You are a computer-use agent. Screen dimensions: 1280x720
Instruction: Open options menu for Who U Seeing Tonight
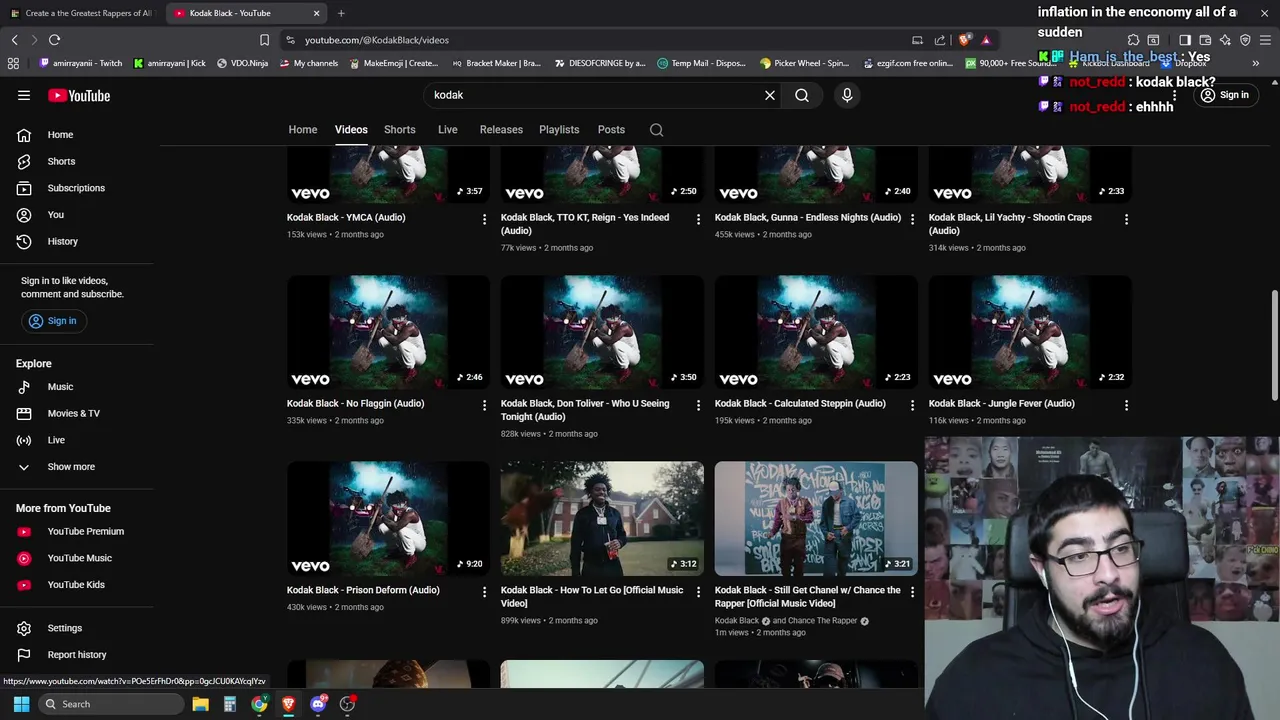tap(698, 405)
